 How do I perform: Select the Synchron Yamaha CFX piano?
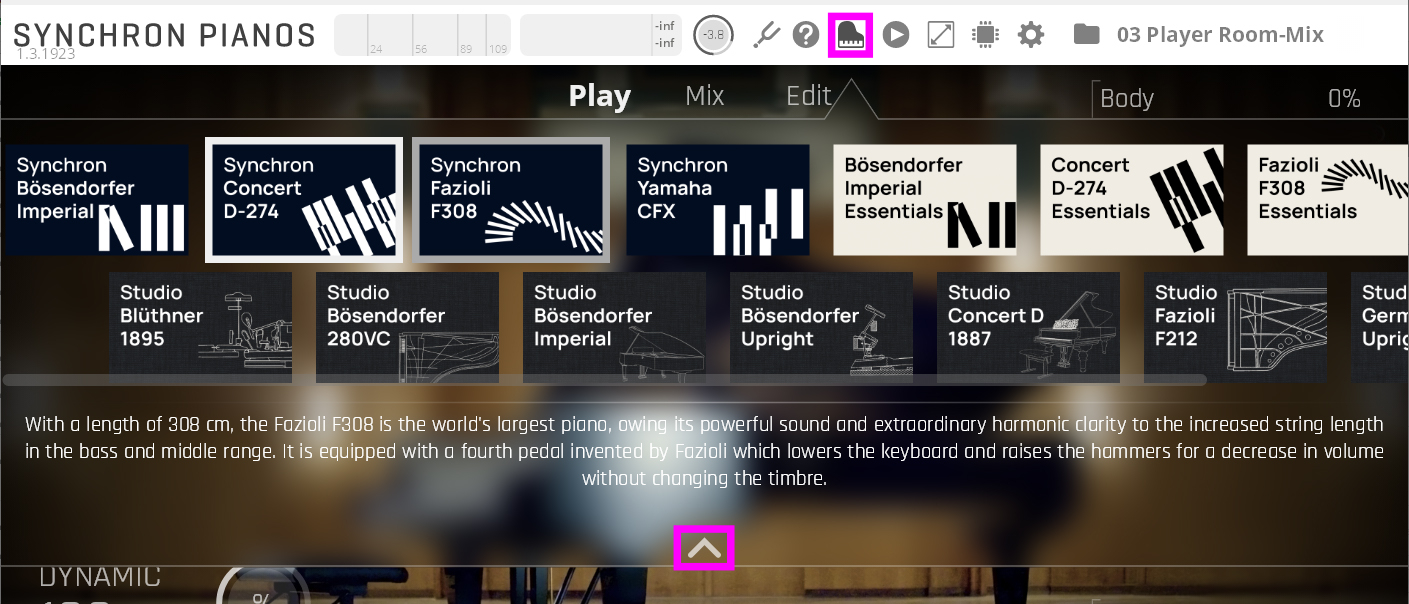click(718, 200)
